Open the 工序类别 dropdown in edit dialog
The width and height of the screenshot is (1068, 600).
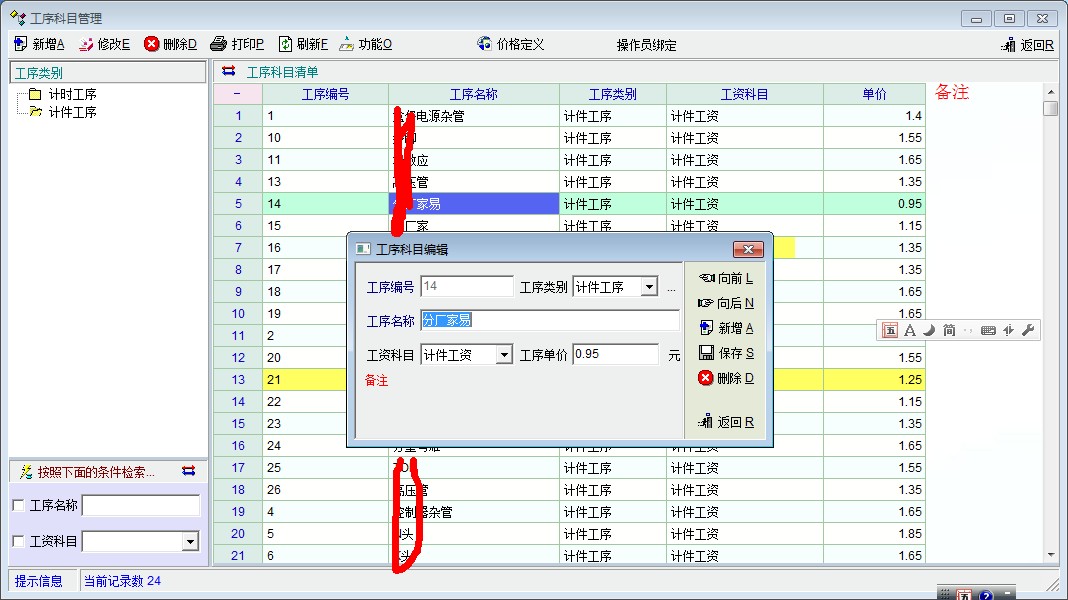pos(649,287)
